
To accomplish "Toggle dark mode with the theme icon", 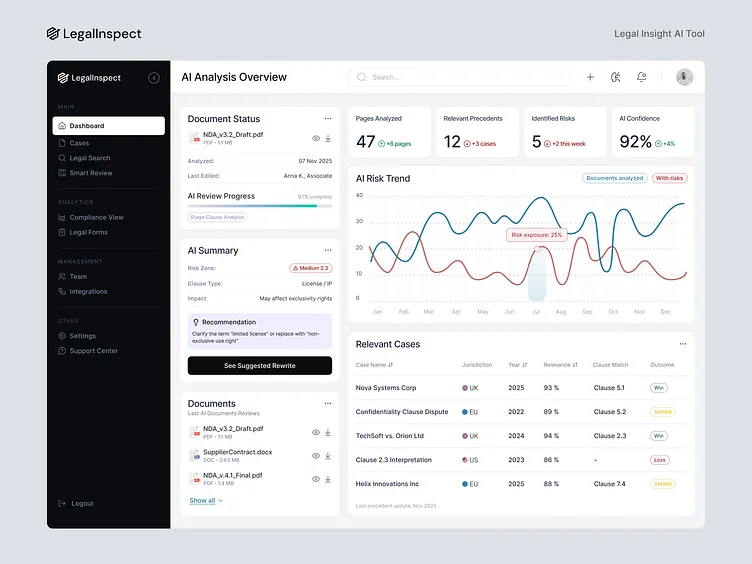I will click(616, 77).
